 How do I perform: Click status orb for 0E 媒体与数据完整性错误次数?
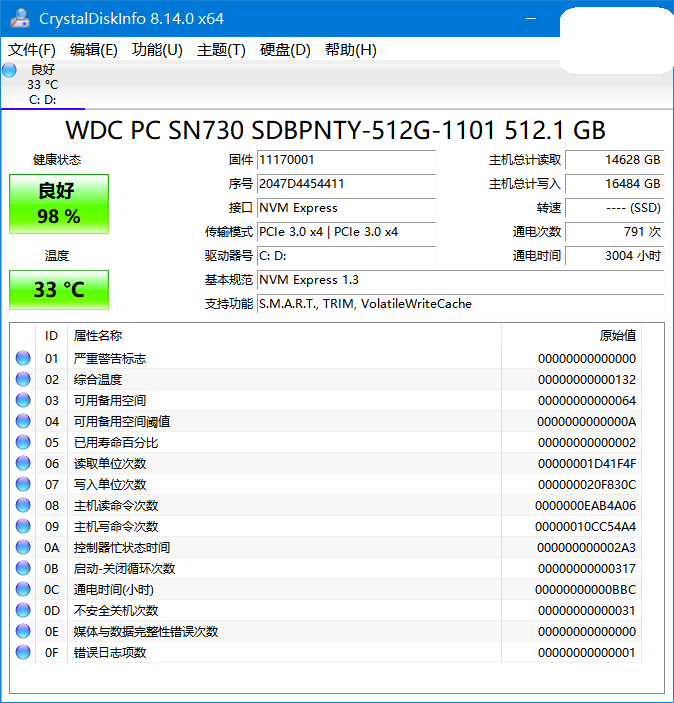pos(23,631)
